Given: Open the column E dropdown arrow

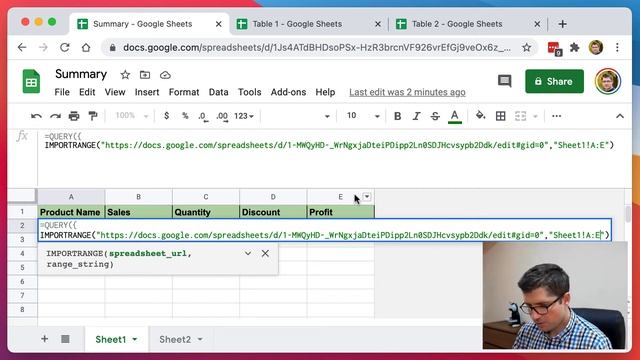Looking at the screenshot, I should click(x=367, y=197).
